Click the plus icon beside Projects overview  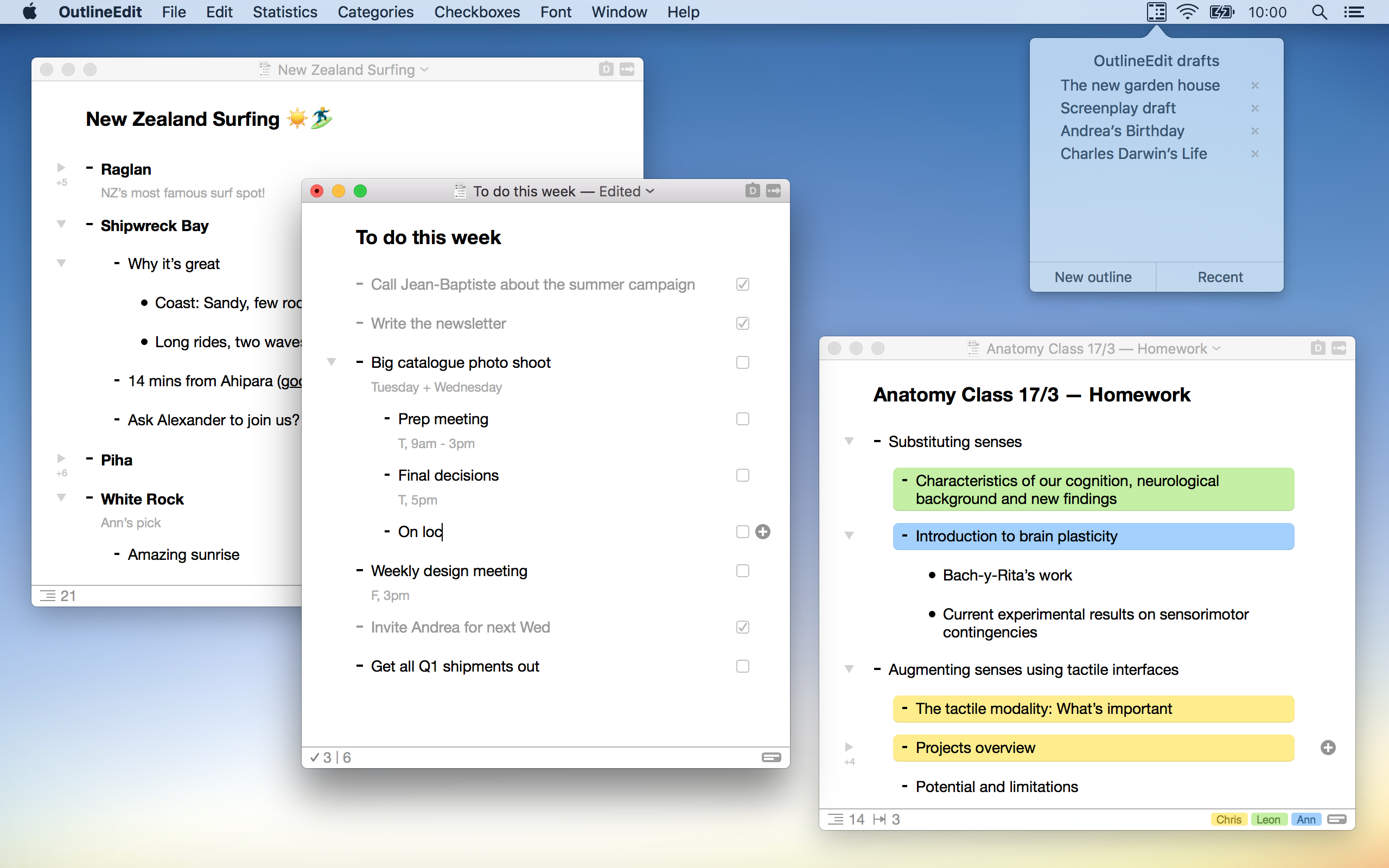click(1328, 748)
